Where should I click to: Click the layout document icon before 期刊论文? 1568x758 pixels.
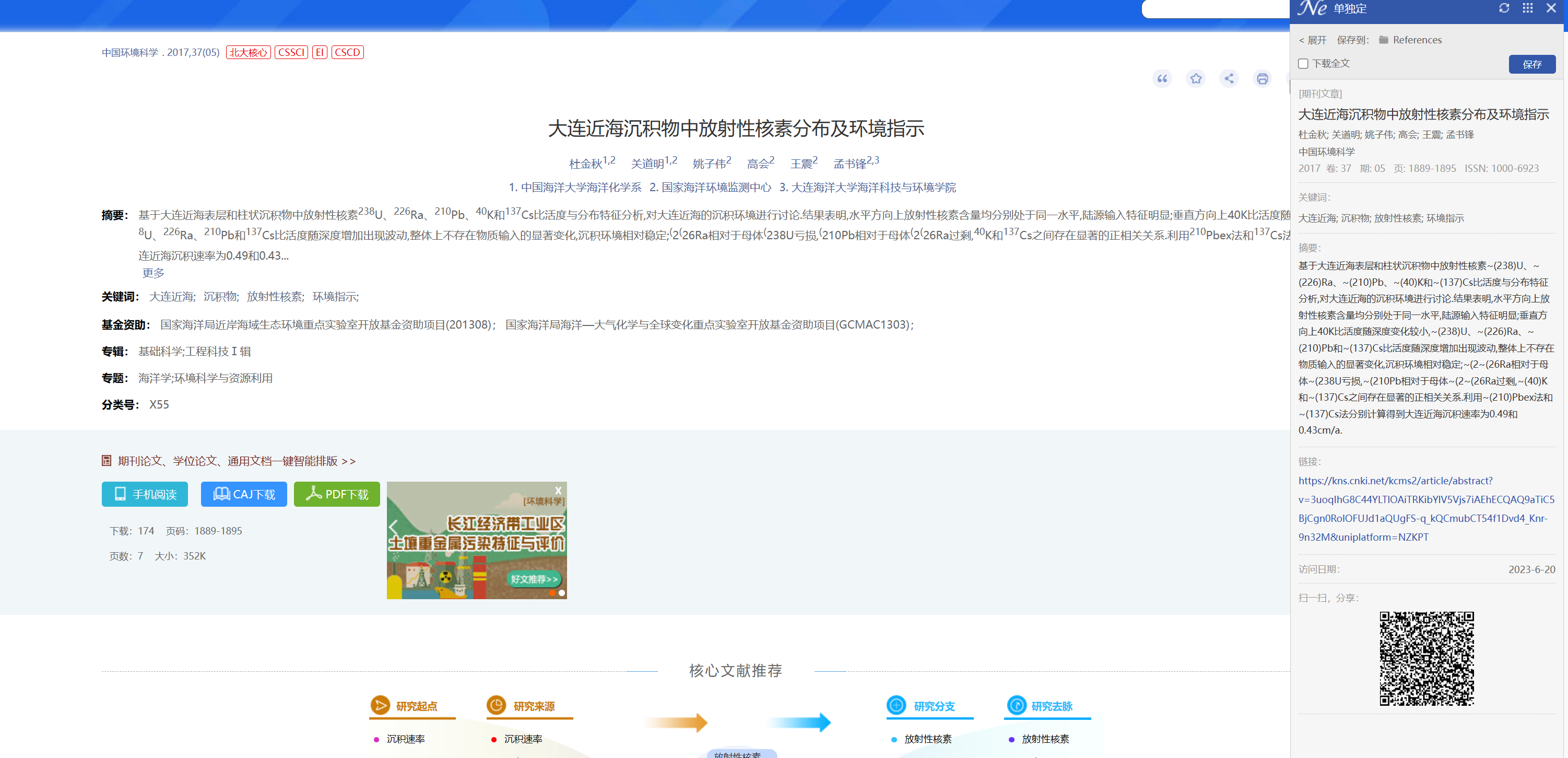107,461
